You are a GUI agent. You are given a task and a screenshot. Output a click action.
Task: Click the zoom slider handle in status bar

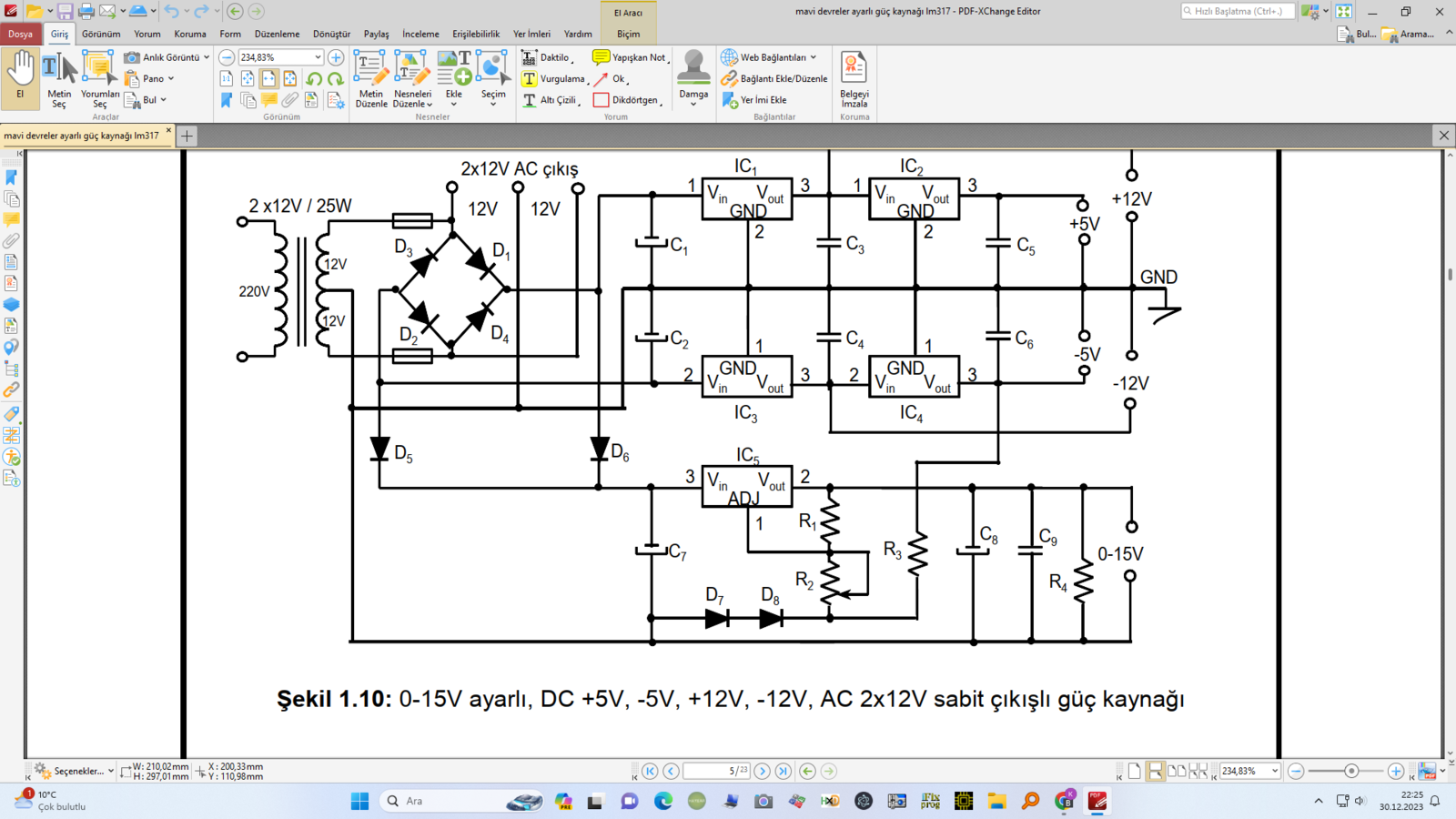coord(1351,771)
